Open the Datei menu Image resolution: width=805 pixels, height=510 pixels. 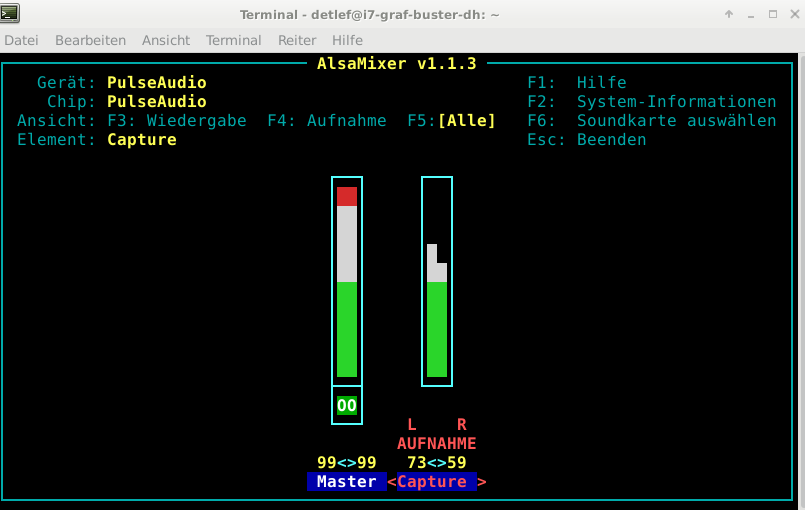pyautogui.click(x=21, y=40)
